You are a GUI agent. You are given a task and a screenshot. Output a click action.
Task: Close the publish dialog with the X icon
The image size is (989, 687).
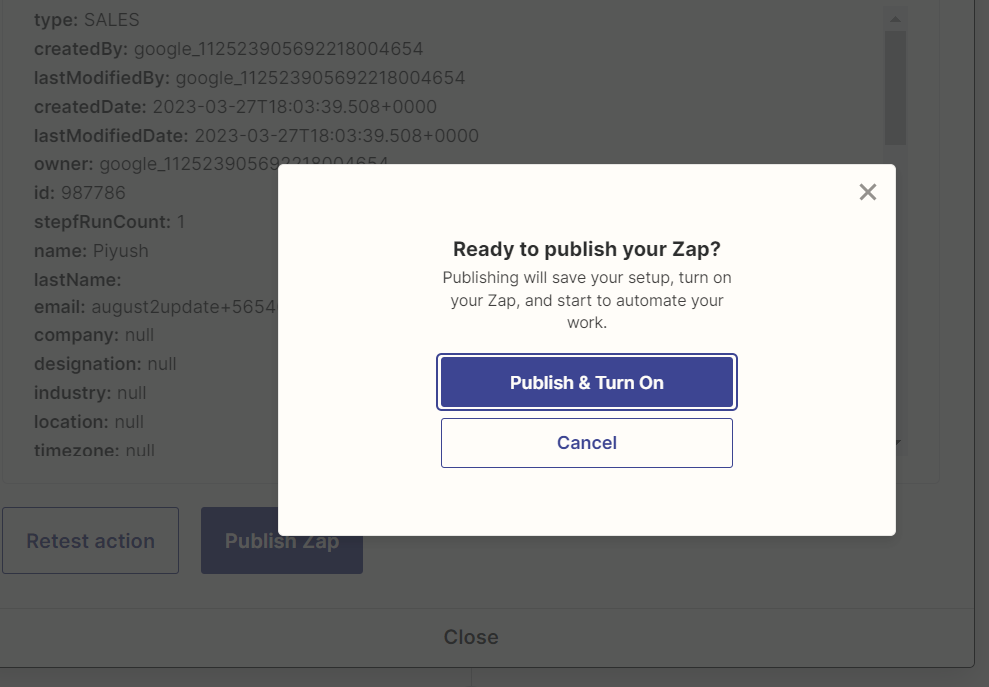tap(867, 192)
